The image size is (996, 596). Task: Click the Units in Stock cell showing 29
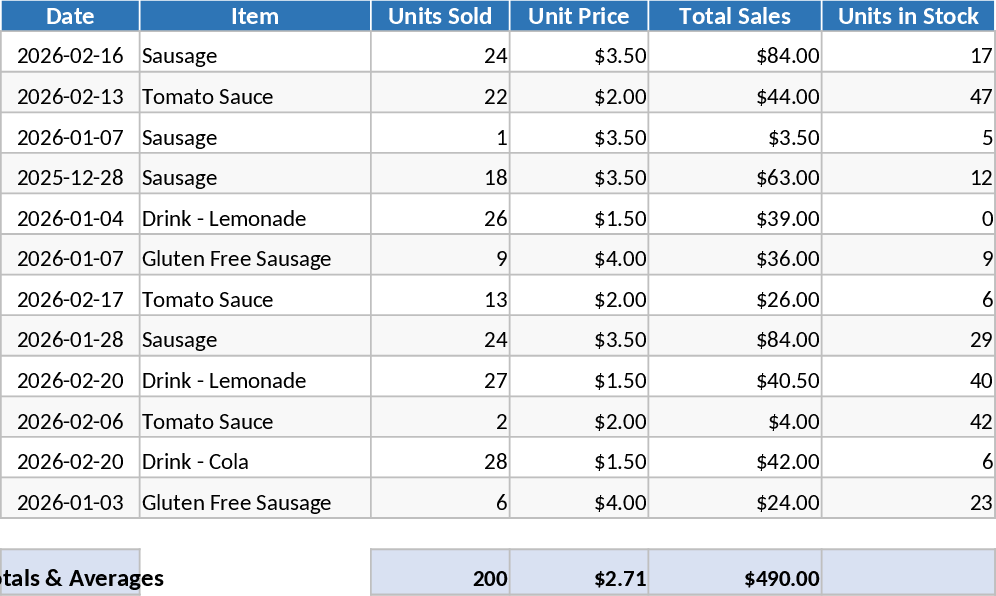coord(908,341)
